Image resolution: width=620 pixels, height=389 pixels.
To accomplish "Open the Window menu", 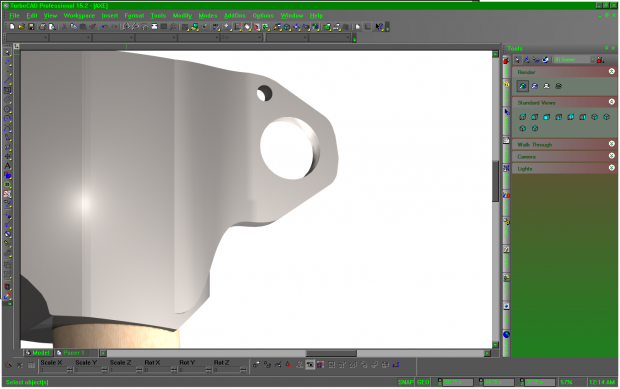I will (x=291, y=16).
